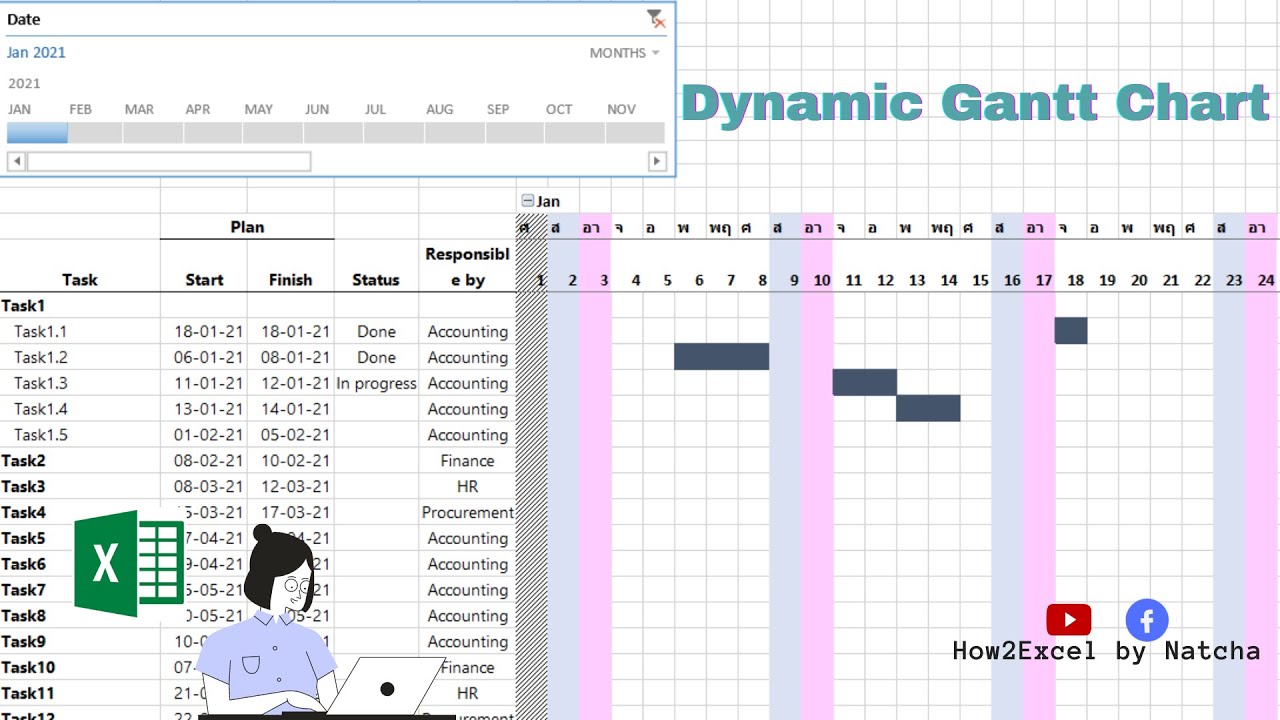Open the MONTHS time level dropdown
This screenshot has height=720, width=1280.
tap(624, 53)
